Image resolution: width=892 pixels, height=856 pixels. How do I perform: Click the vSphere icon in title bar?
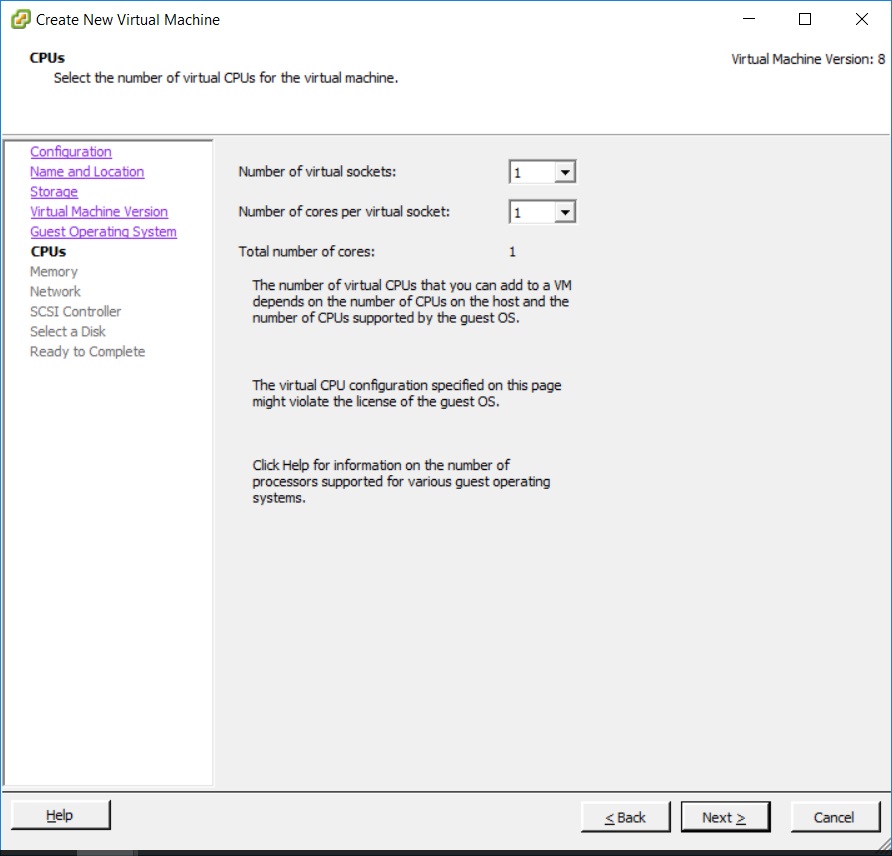(x=20, y=20)
